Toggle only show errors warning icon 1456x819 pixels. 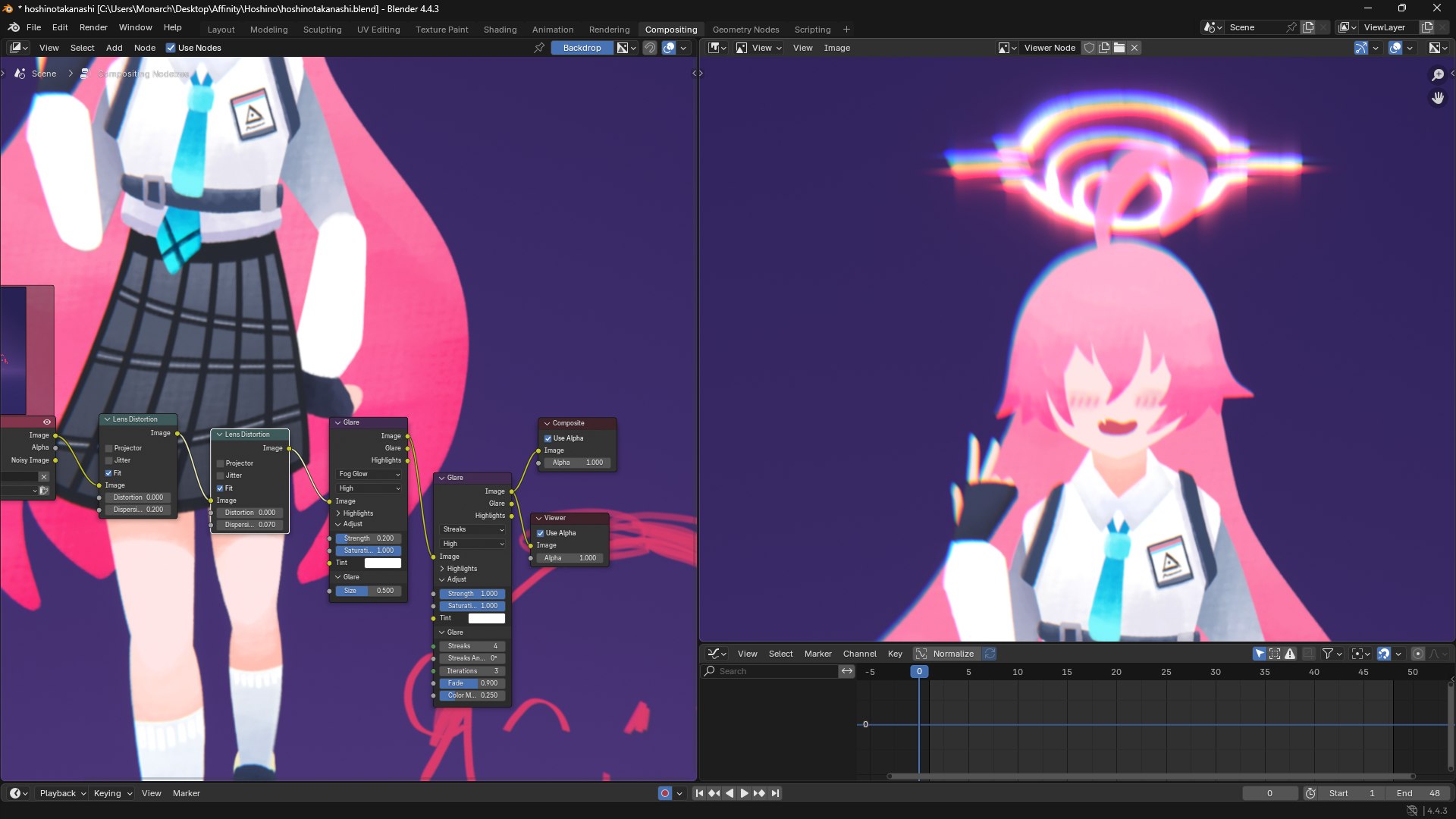coord(1290,654)
